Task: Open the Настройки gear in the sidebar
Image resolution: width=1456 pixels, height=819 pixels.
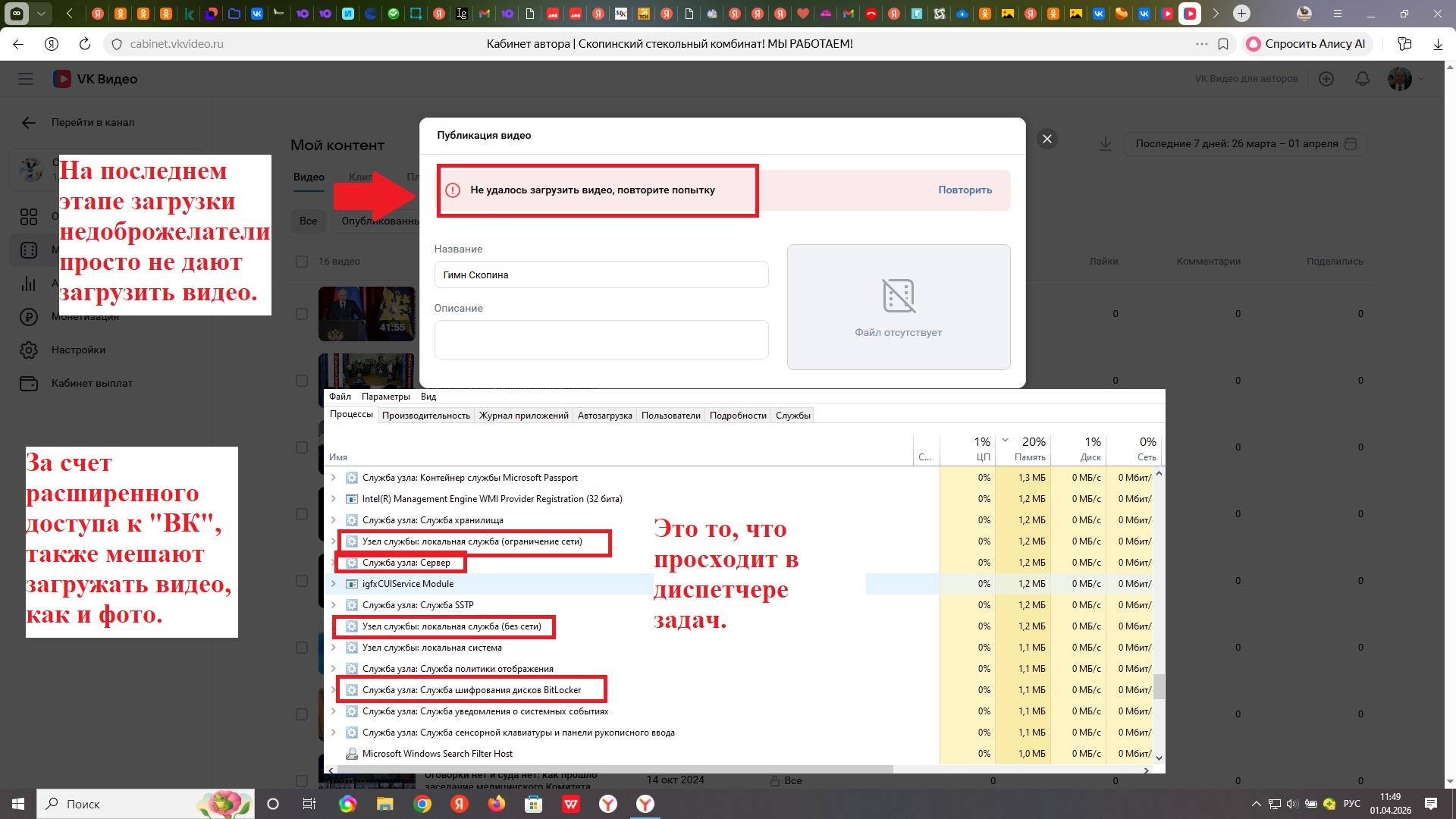Action: point(29,350)
